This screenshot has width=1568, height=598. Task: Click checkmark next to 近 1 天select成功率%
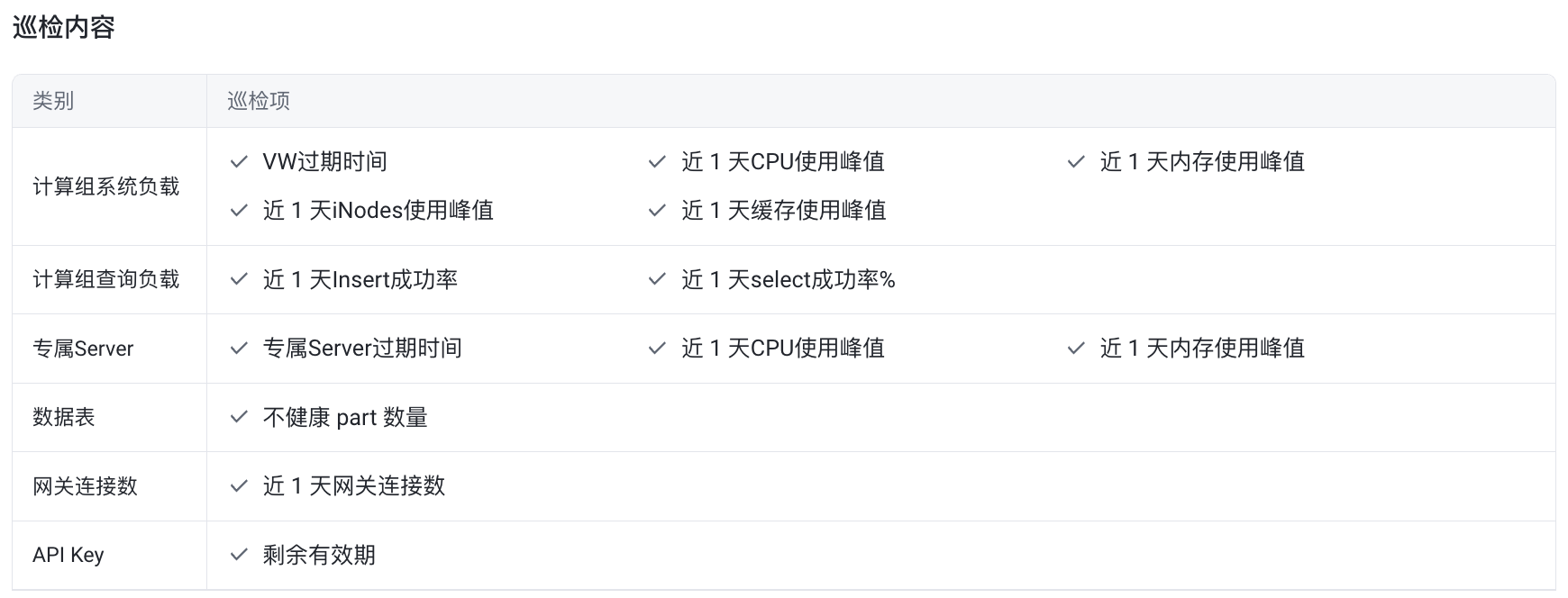(657, 280)
